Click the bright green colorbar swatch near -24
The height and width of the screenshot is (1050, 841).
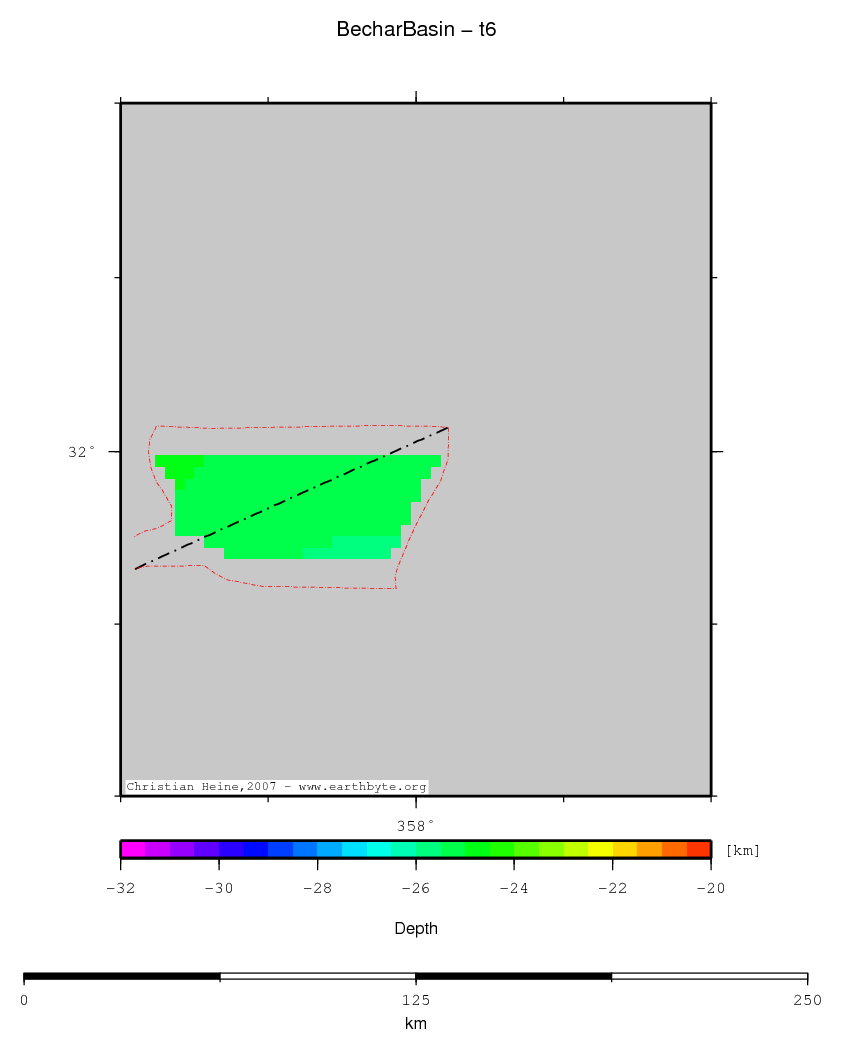pos(502,849)
